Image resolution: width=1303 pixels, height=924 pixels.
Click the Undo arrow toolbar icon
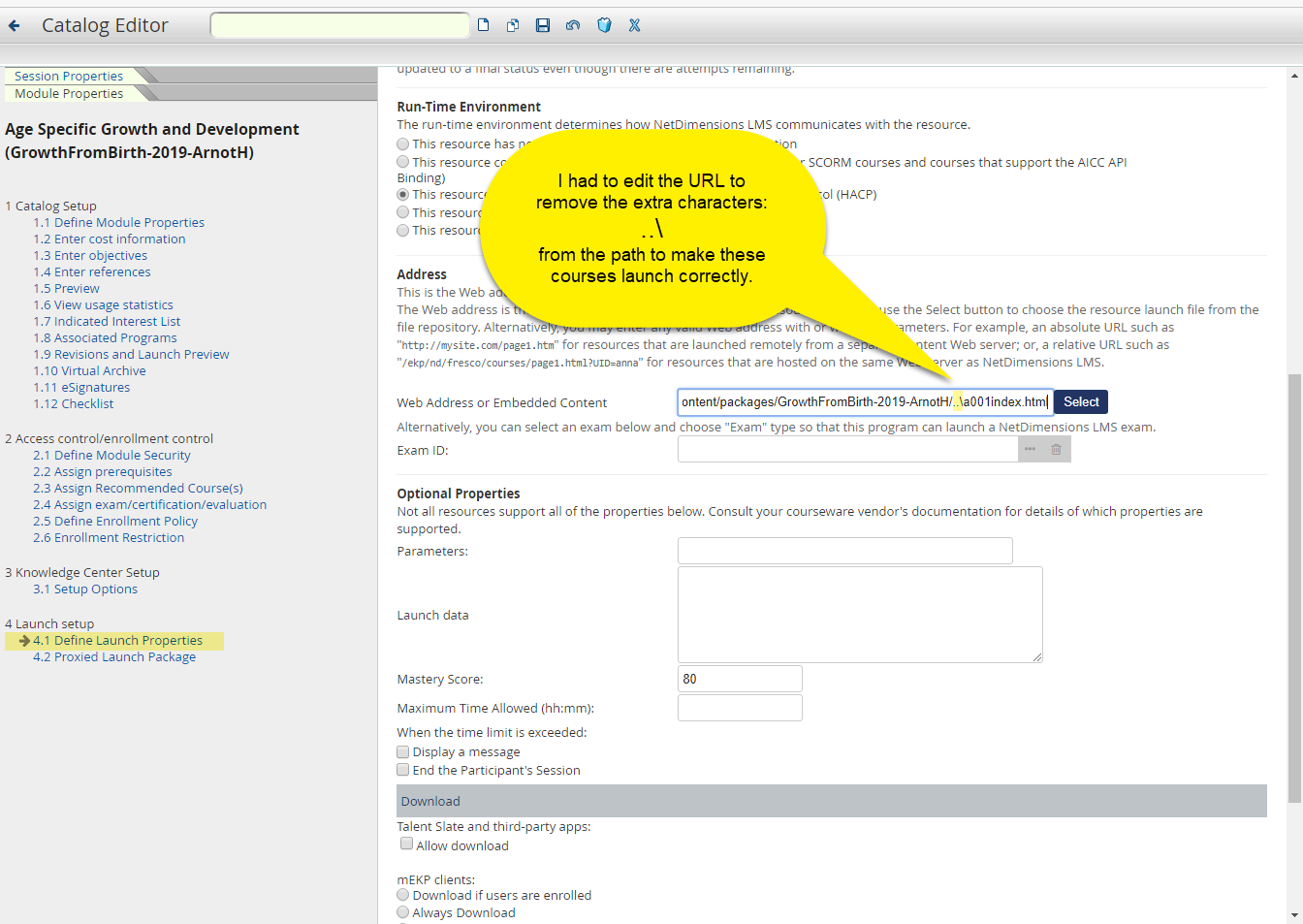pos(573,25)
